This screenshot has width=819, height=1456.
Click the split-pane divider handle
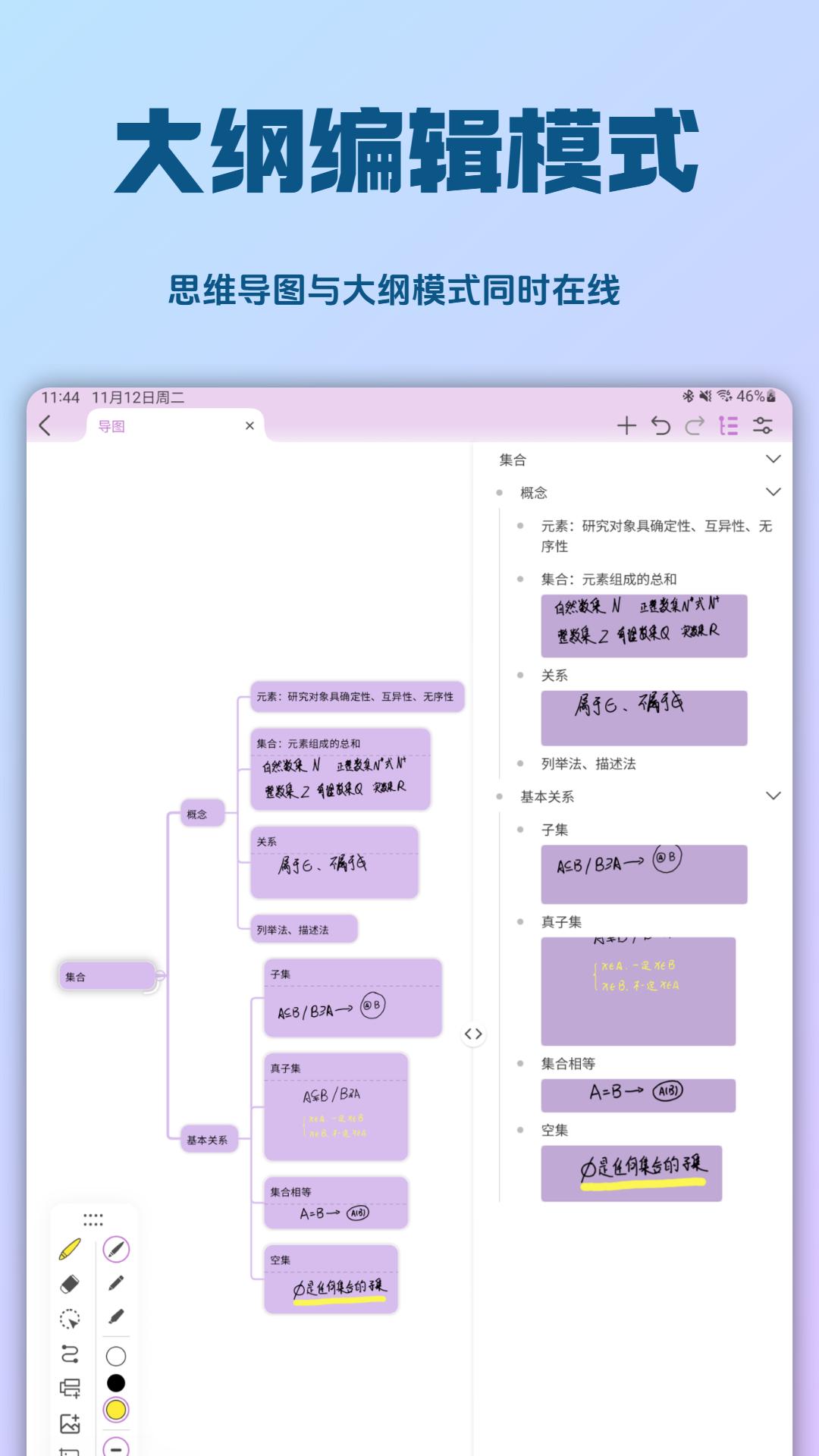[x=473, y=1034]
